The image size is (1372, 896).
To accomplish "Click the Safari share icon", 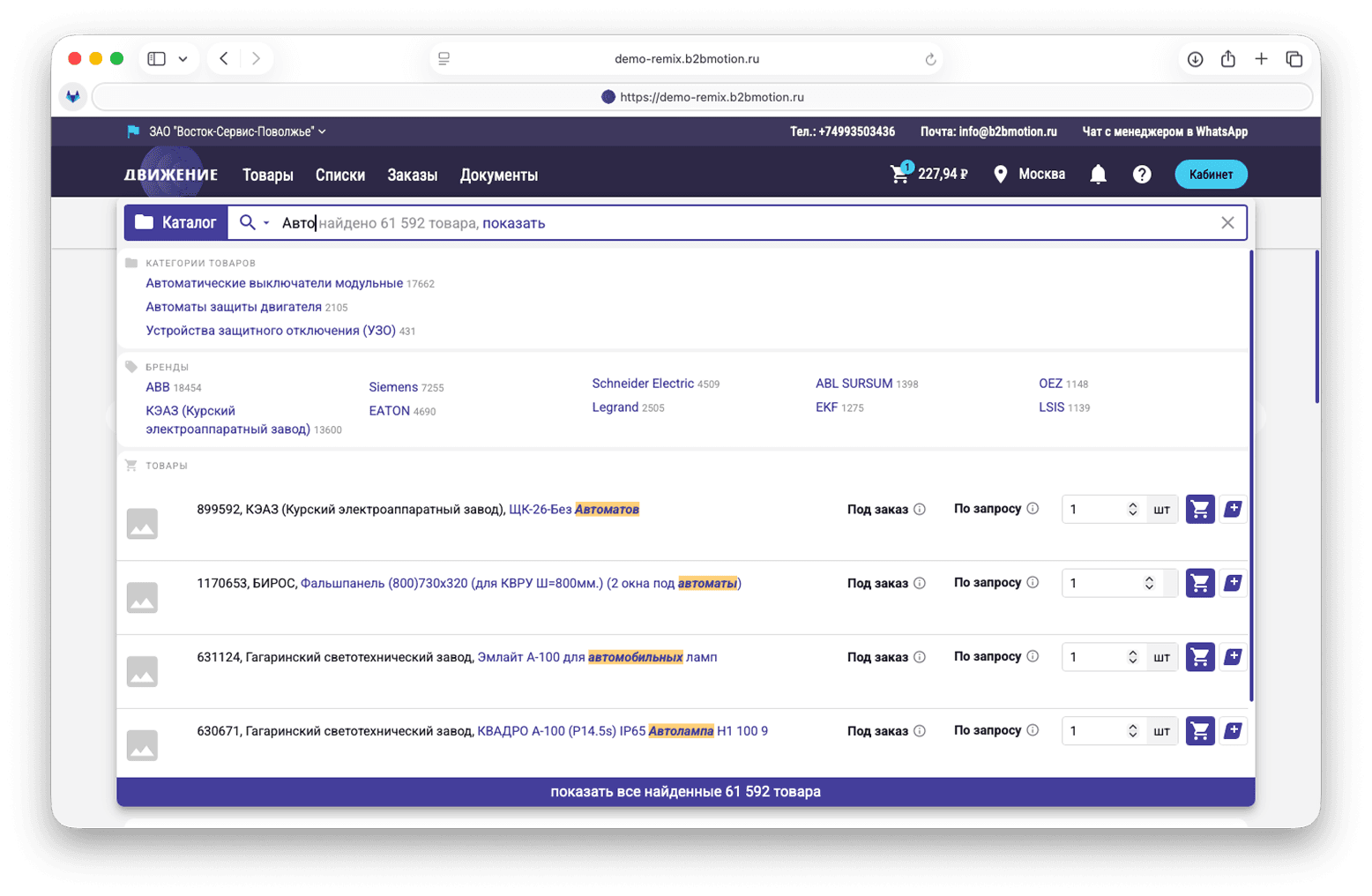I will (1228, 58).
